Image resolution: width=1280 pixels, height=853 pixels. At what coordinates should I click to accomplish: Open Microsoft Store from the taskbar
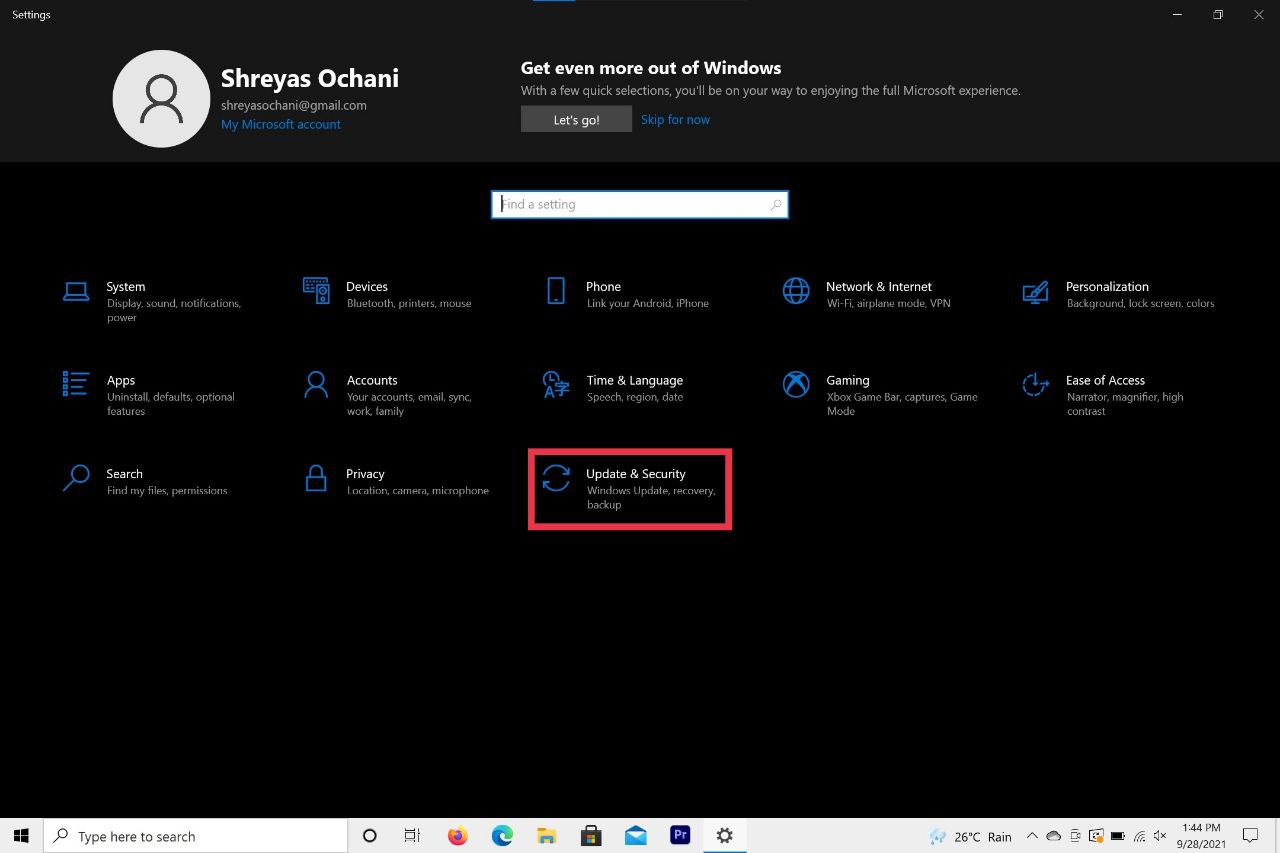[591, 836]
